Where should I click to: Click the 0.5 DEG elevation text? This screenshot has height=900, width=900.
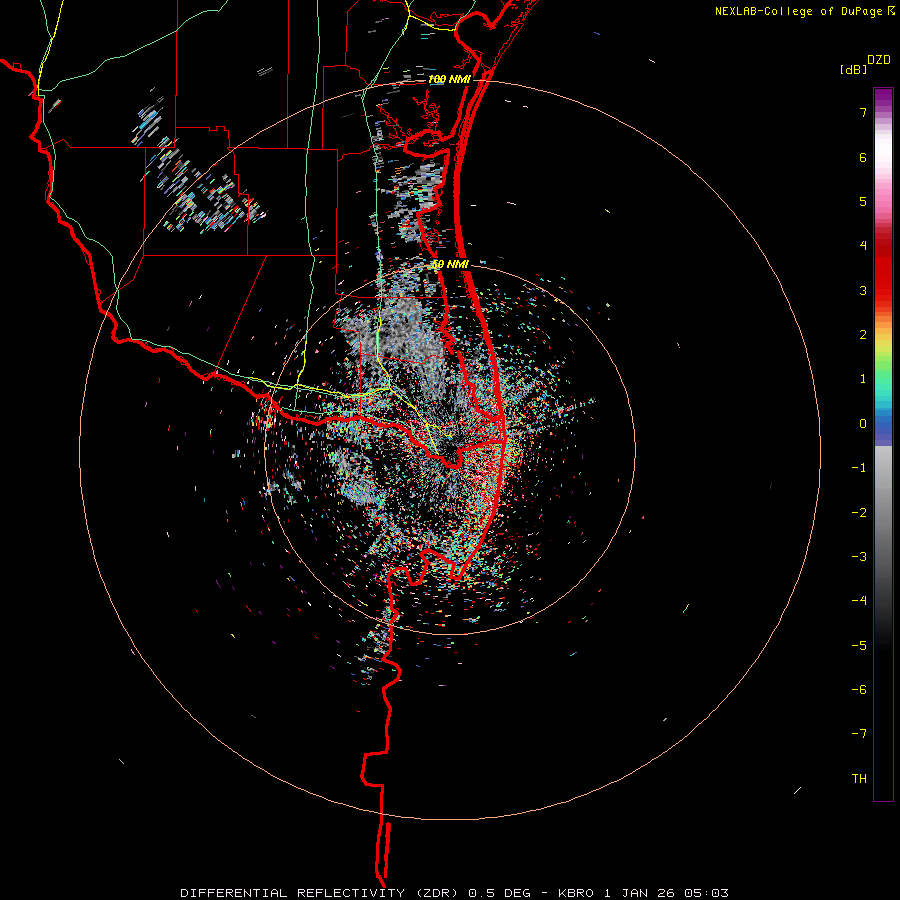click(499, 893)
